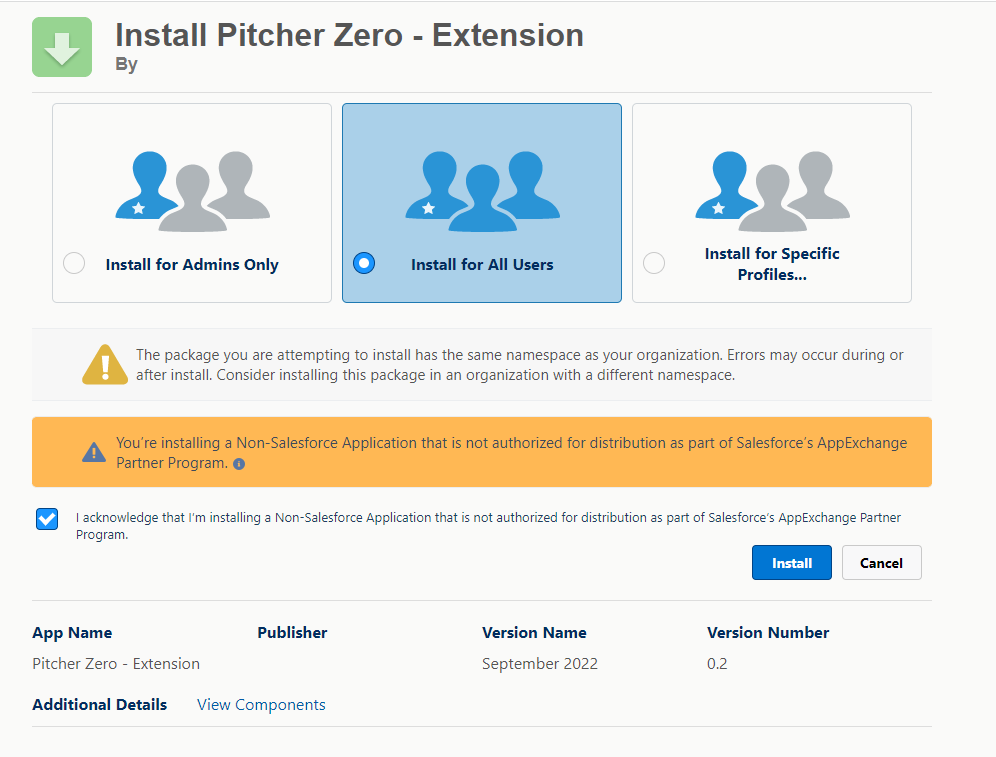Open the View Components link

[261, 704]
